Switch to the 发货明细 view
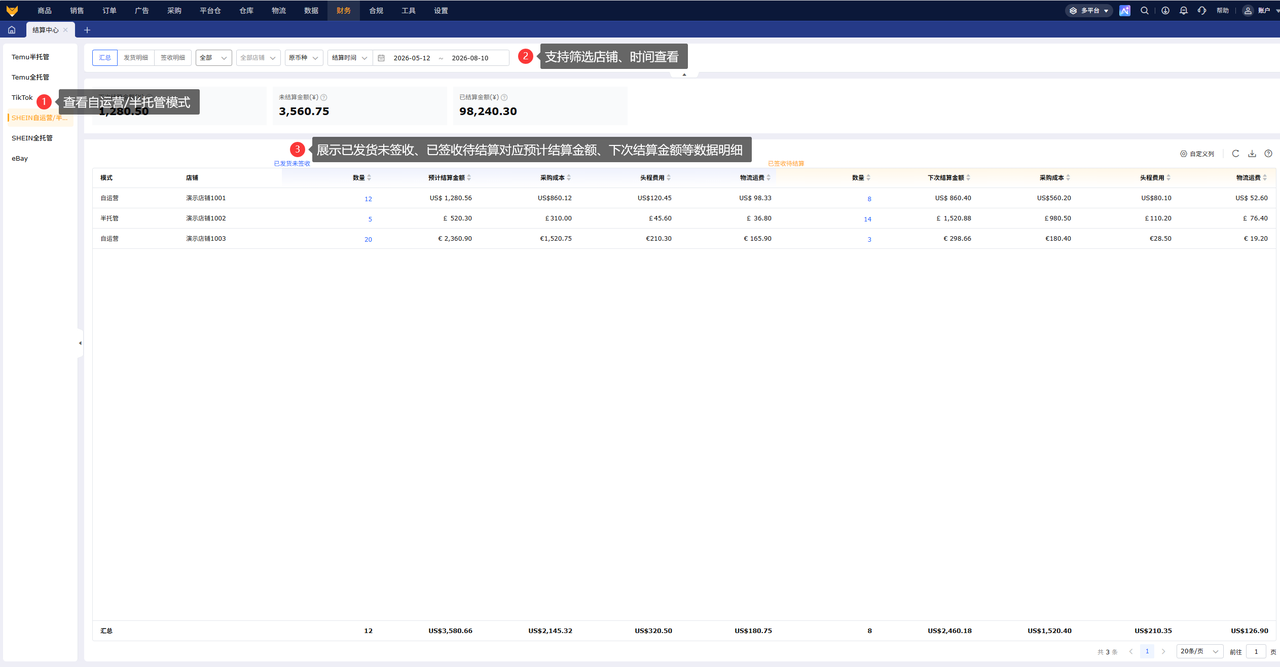 click(136, 58)
